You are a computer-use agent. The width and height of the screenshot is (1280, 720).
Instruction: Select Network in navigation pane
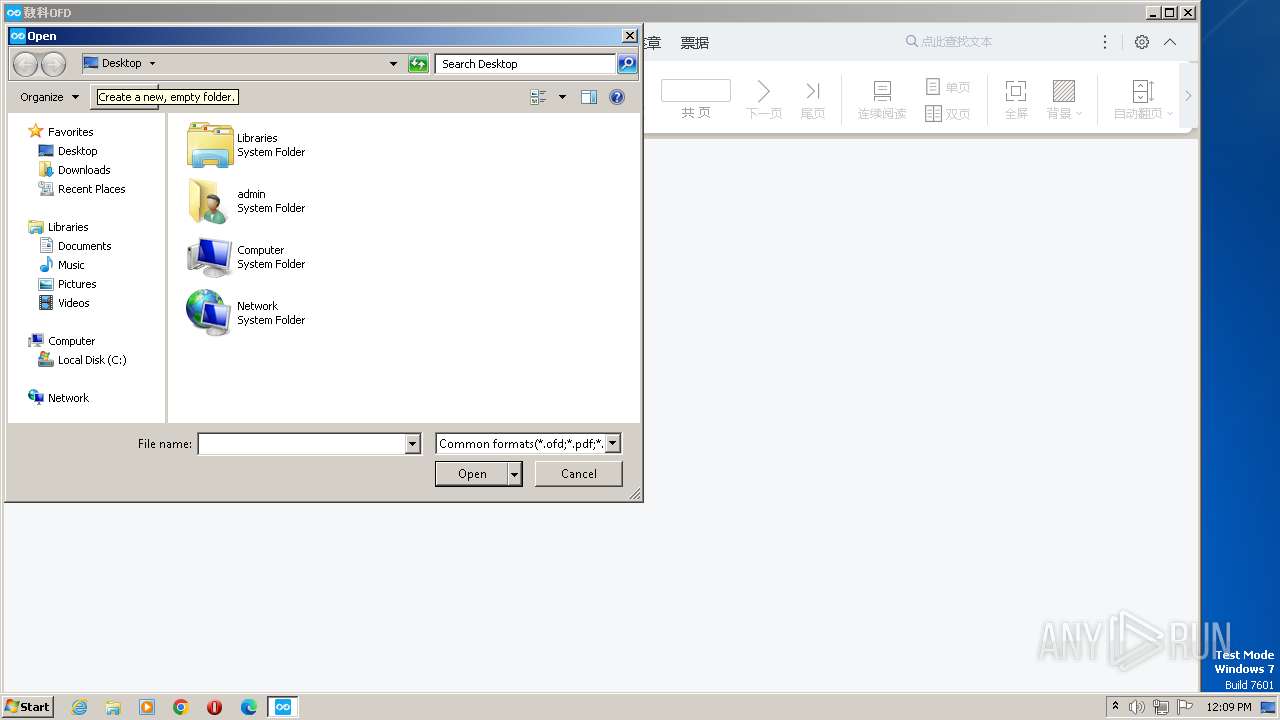(x=68, y=398)
